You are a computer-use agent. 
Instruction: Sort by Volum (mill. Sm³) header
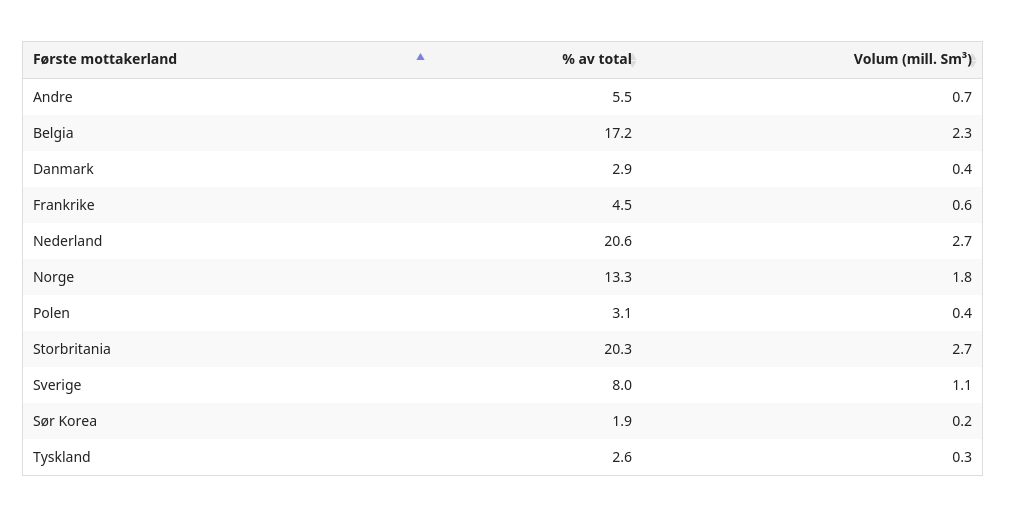(x=910, y=59)
